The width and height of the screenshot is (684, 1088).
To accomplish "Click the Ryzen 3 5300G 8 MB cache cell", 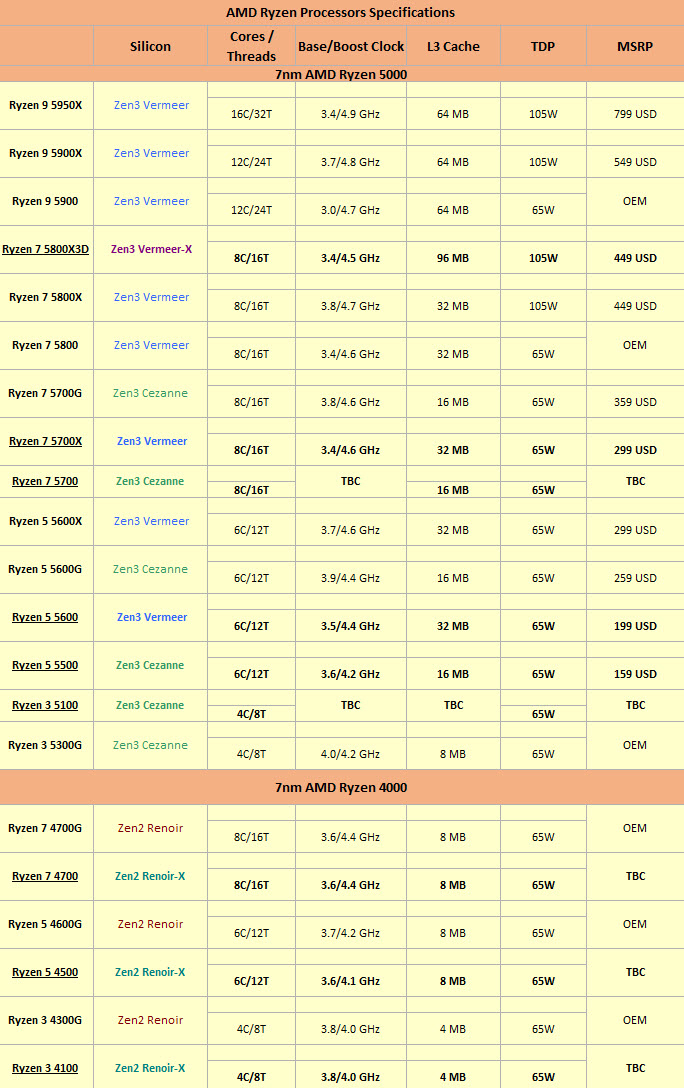I will point(453,754).
